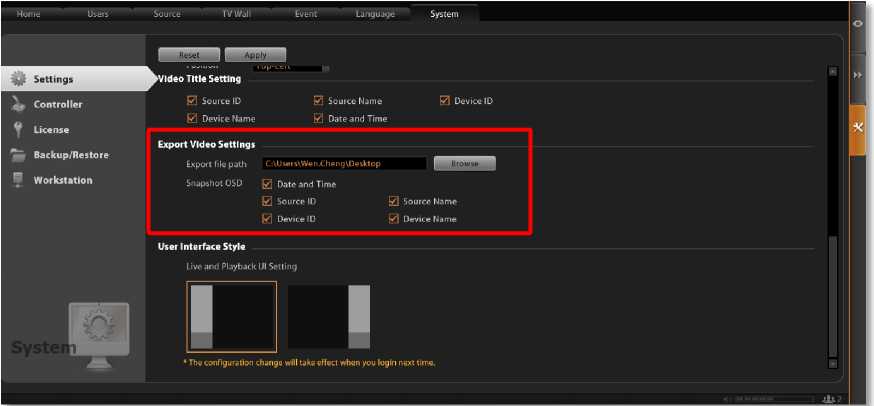Click Browse next to export file path
Image resolution: width=874 pixels, height=406 pixels.
pos(464,163)
